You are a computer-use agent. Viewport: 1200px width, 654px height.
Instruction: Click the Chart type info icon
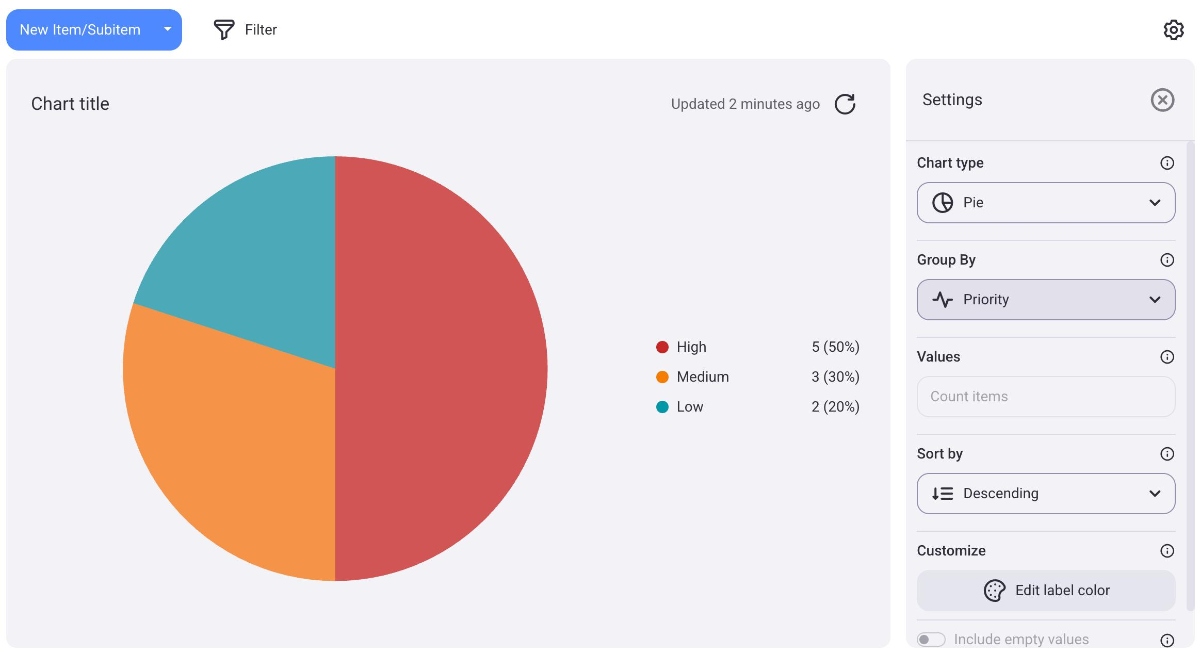(1166, 163)
